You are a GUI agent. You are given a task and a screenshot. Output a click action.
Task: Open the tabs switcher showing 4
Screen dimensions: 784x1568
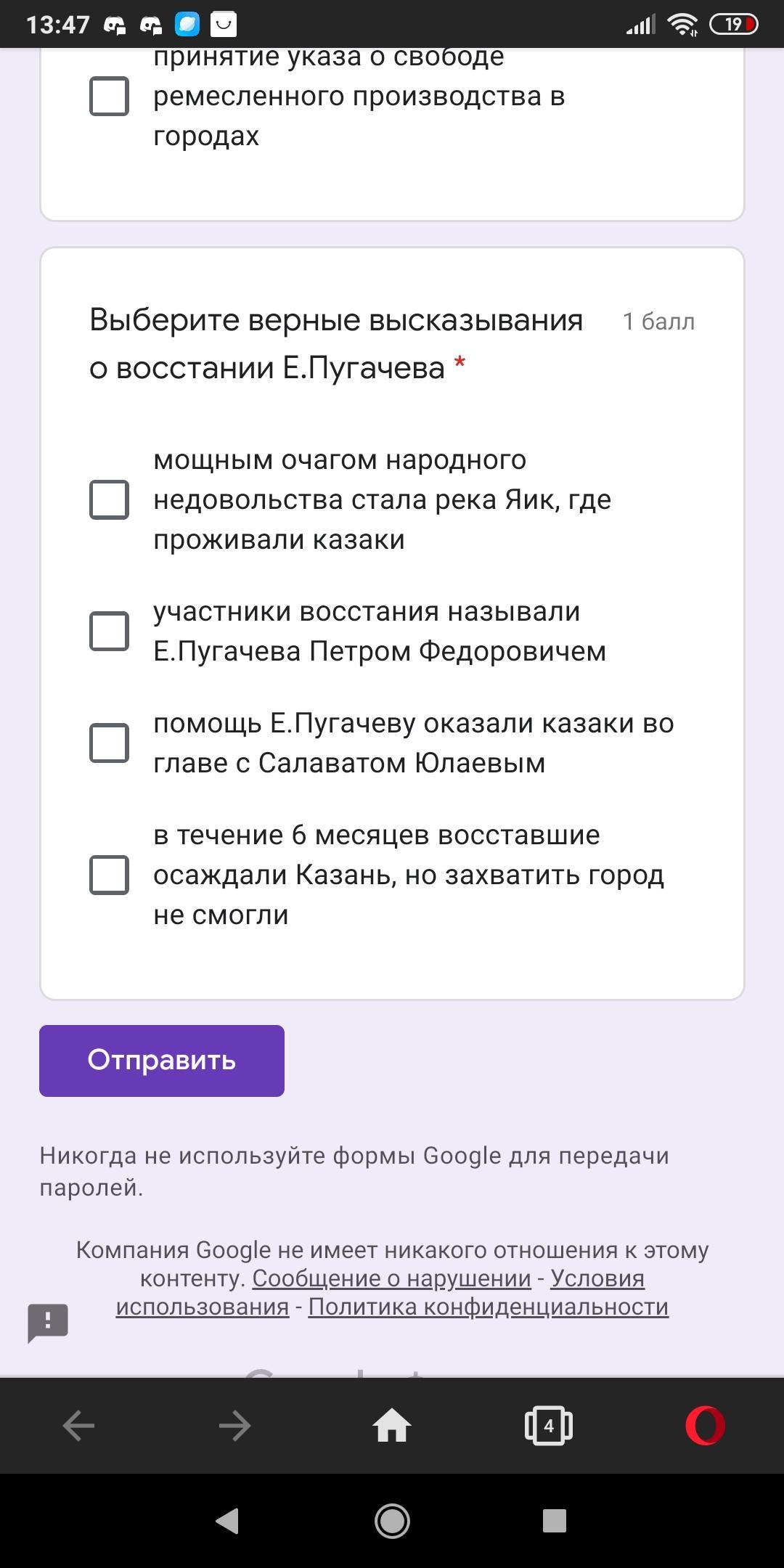click(549, 1426)
